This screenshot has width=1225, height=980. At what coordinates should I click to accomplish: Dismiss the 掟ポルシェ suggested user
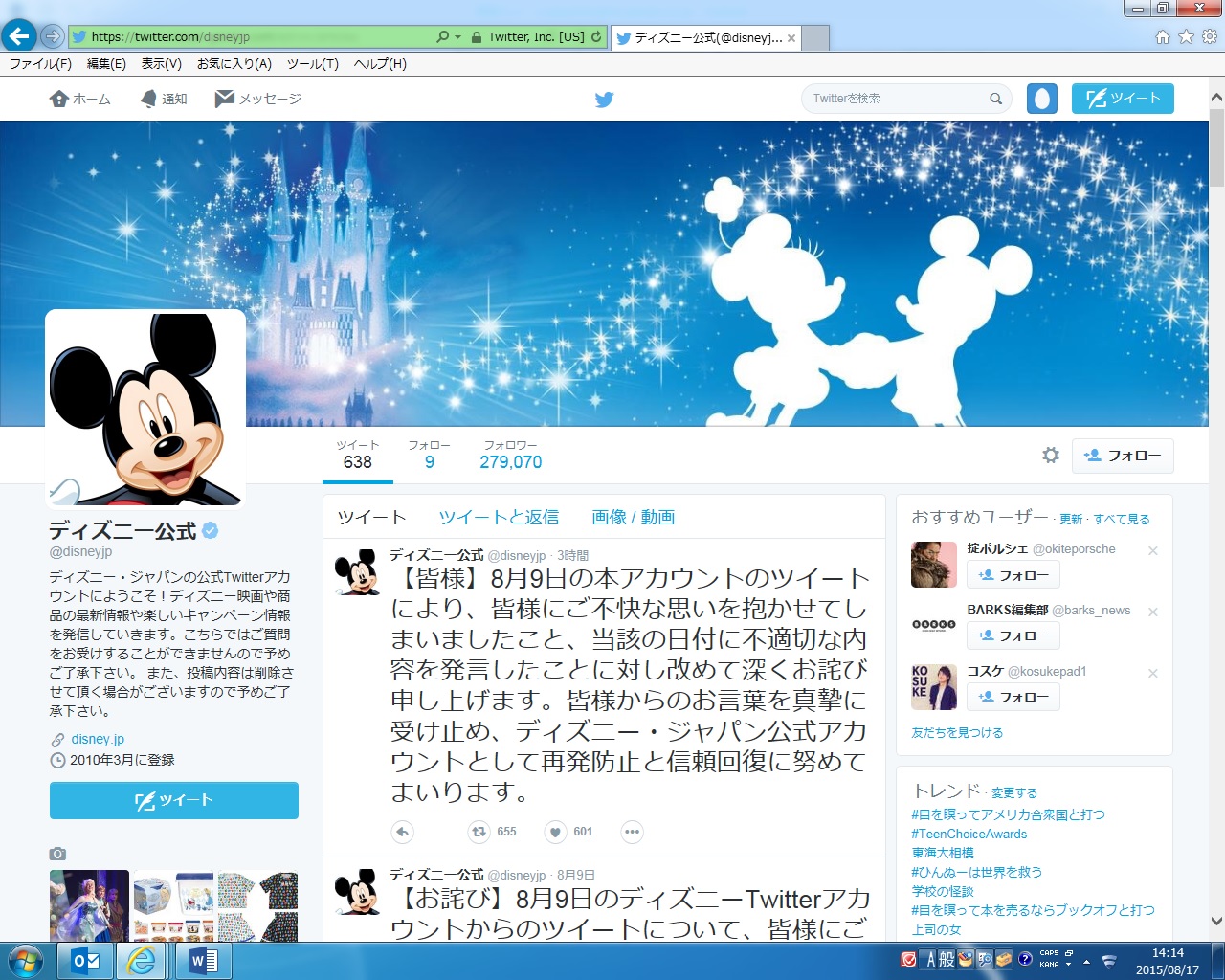point(1153,550)
